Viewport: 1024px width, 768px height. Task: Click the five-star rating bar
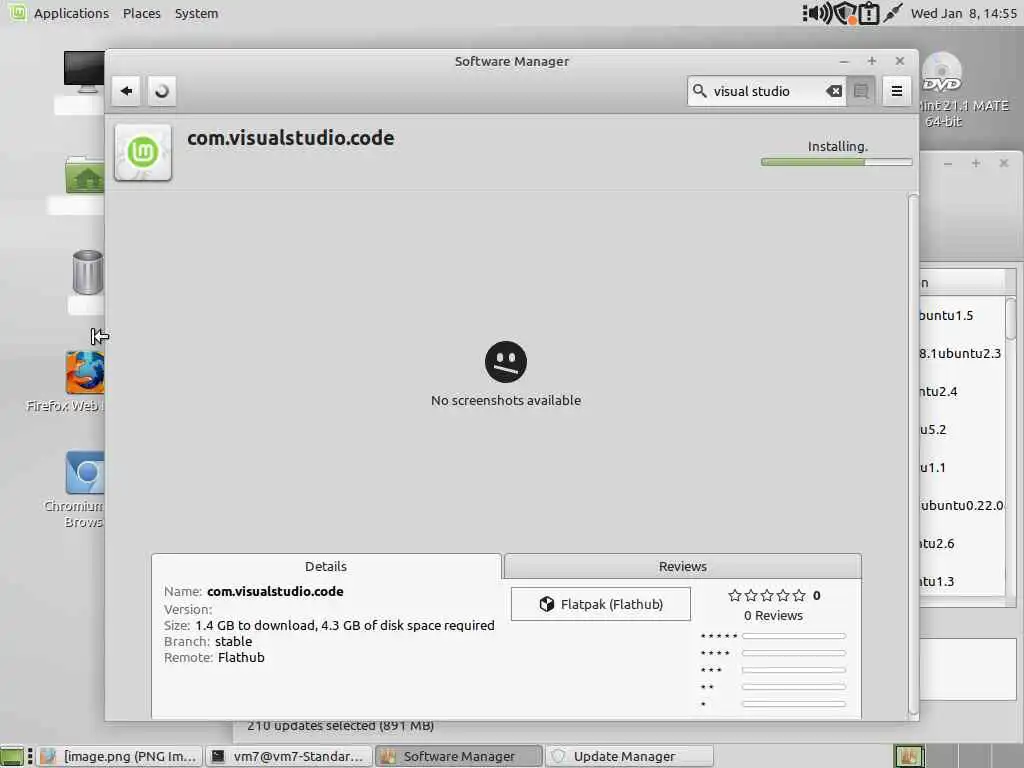(793, 635)
